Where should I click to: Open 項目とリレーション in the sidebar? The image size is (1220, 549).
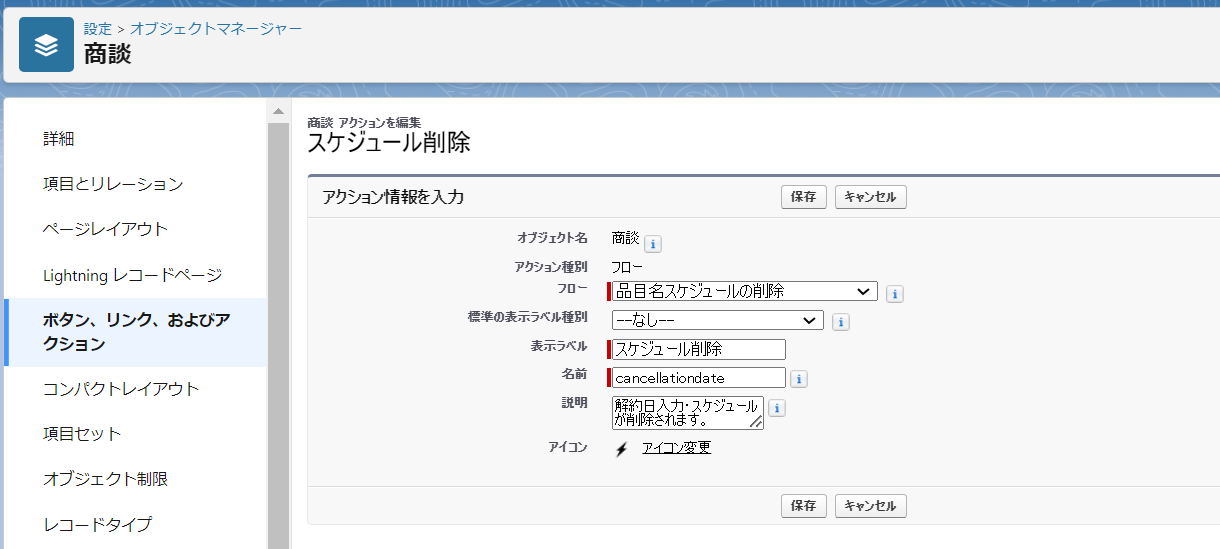[x=113, y=184]
